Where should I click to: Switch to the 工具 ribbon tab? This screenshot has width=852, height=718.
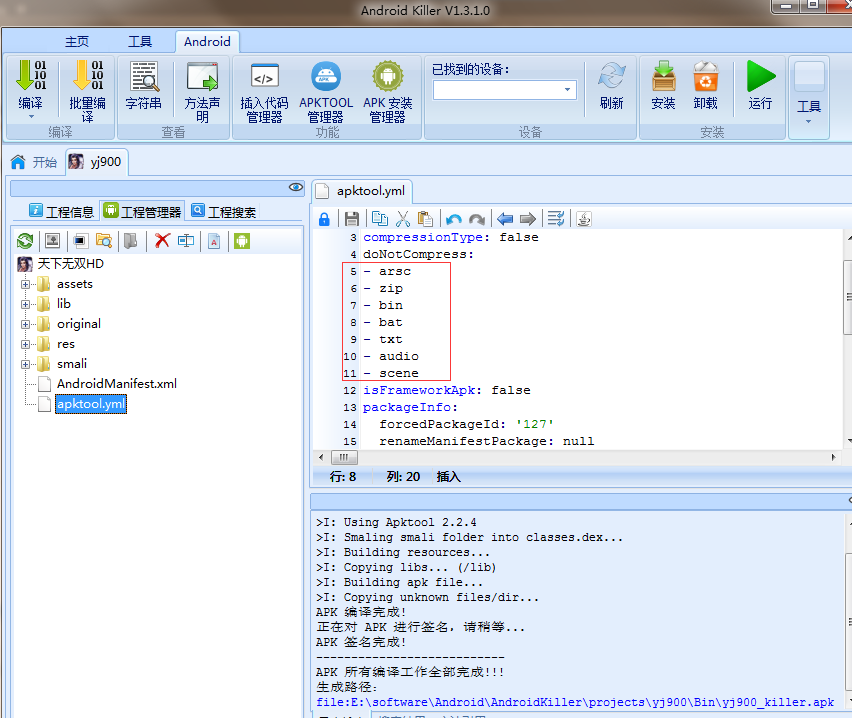pyautogui.click(x=139, y=41)
